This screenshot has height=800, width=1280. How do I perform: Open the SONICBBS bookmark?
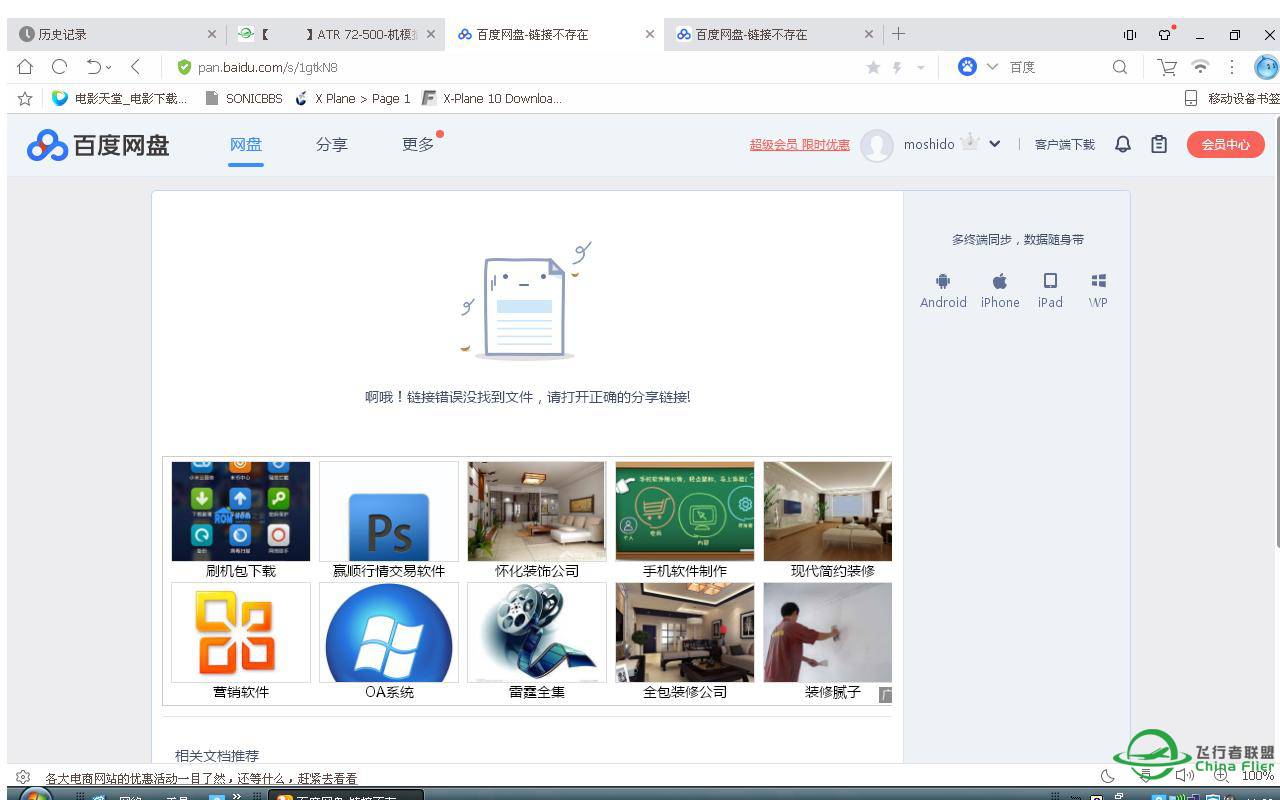click(243, 98)
